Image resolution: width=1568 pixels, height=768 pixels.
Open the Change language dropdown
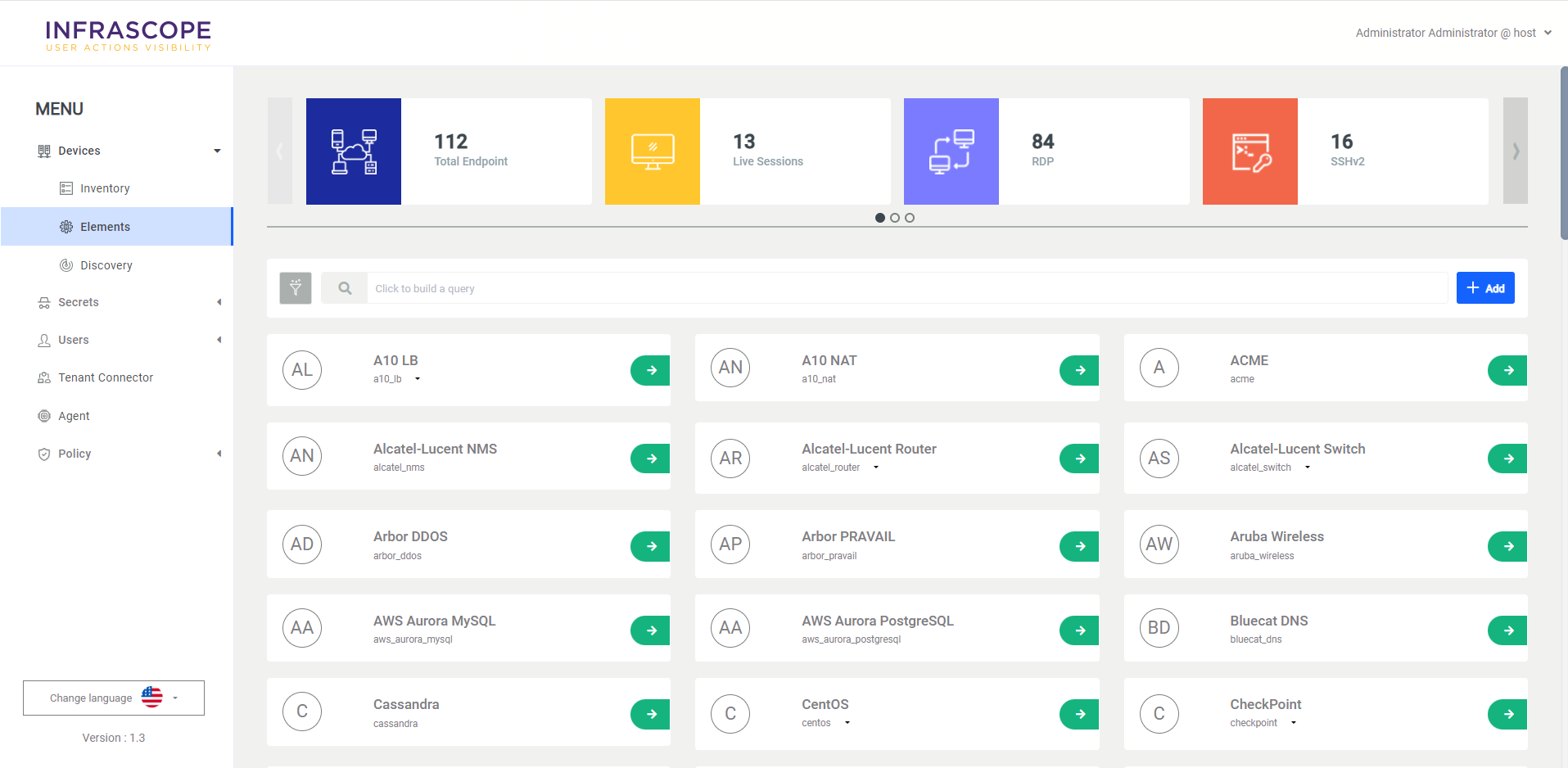(x=114, y=698)
